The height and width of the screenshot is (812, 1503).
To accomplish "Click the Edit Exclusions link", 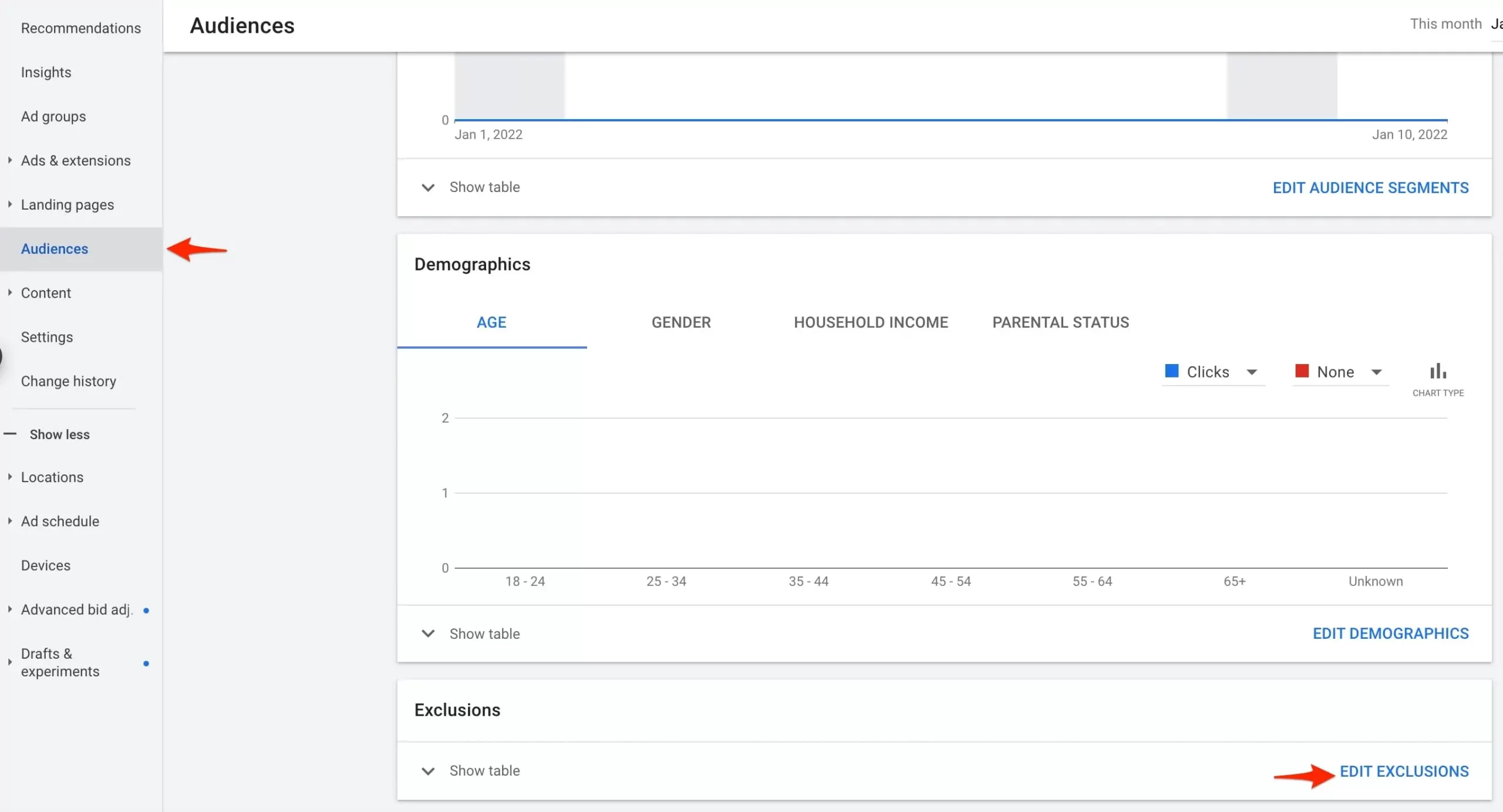I will click(x=1404, y=771).
